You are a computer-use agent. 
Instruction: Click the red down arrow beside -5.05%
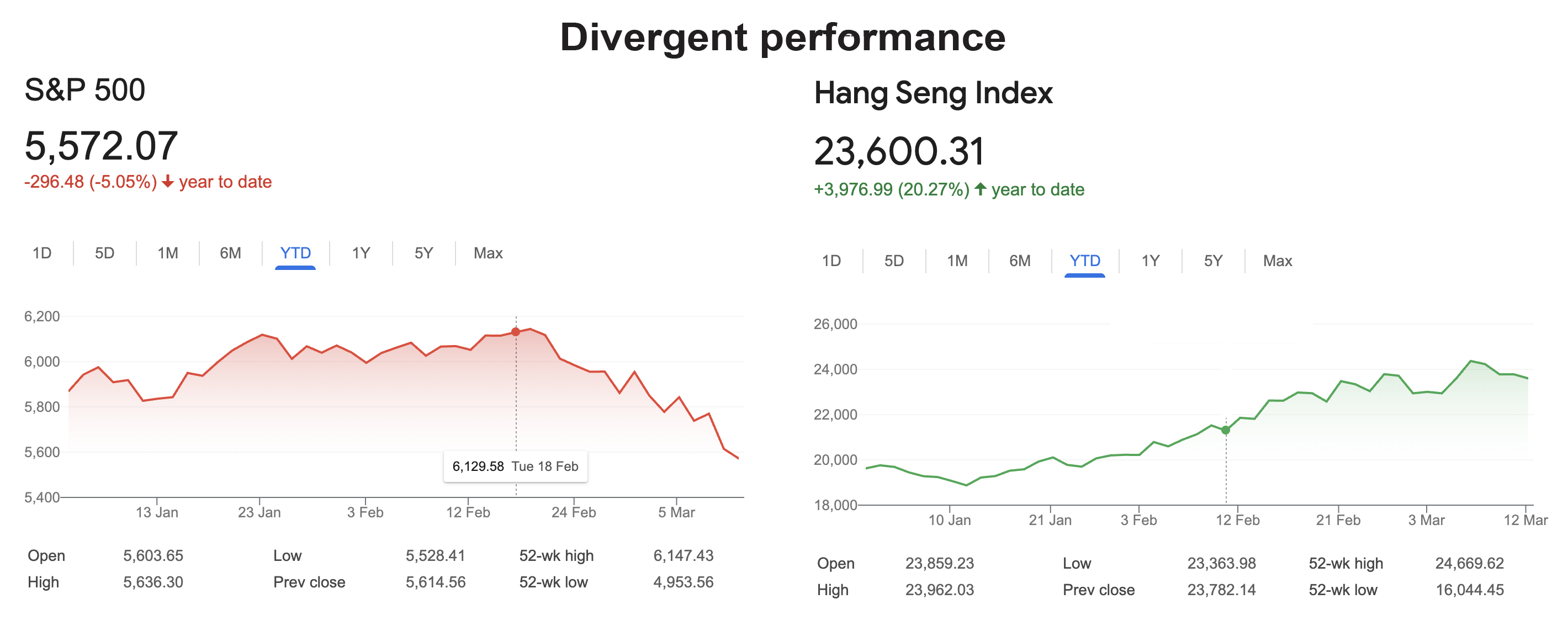click(168, 182)
